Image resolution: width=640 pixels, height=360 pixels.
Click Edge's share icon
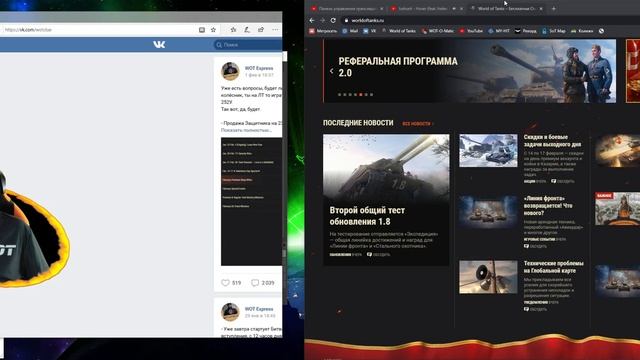point(261,30)
